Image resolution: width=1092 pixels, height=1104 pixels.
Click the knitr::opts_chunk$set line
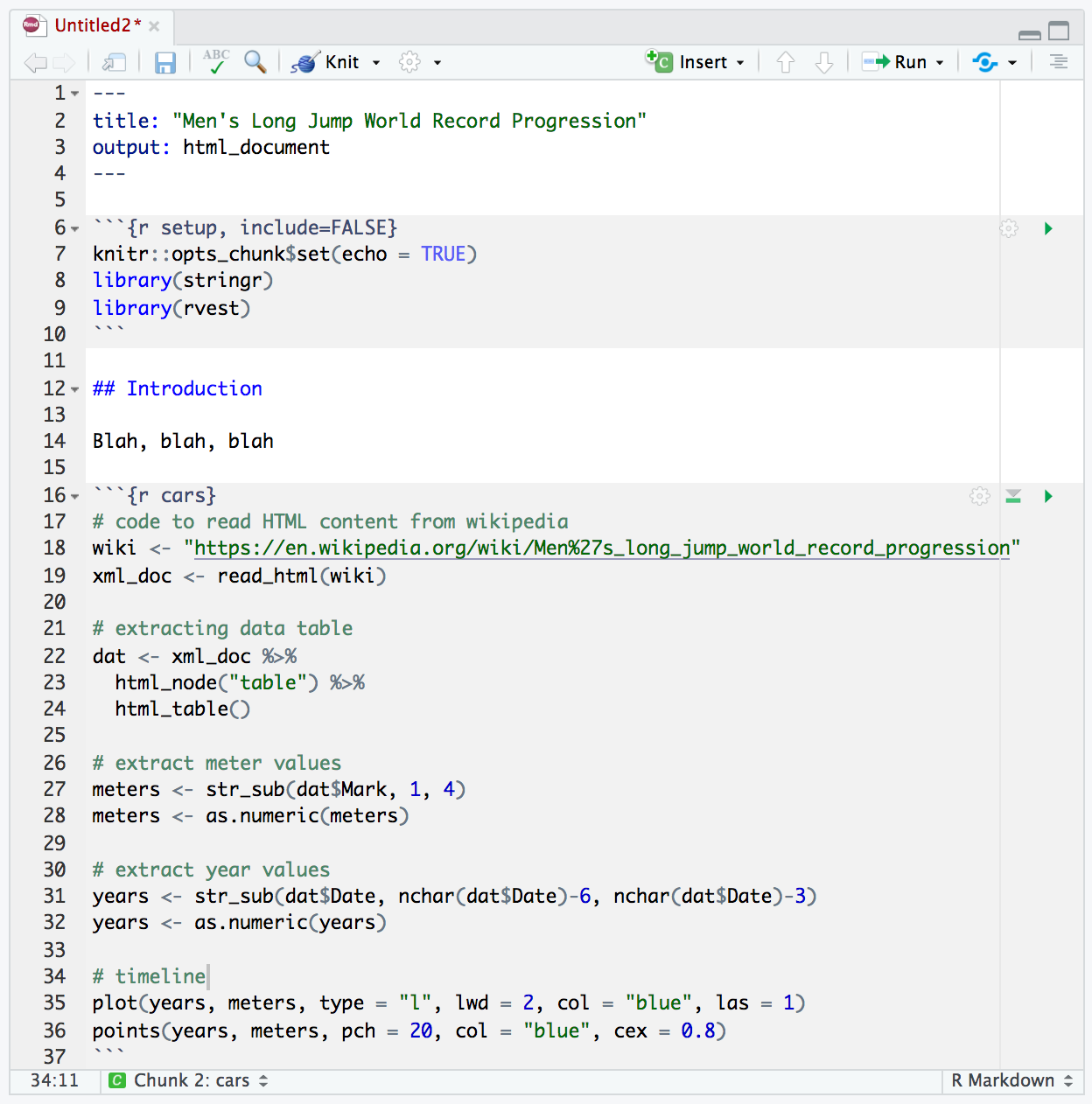pos(284,254)
